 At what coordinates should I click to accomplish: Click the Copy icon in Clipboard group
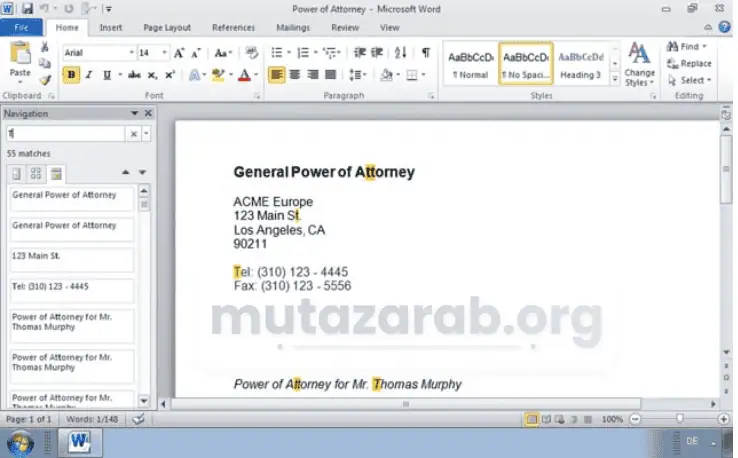tap(45, 63)
